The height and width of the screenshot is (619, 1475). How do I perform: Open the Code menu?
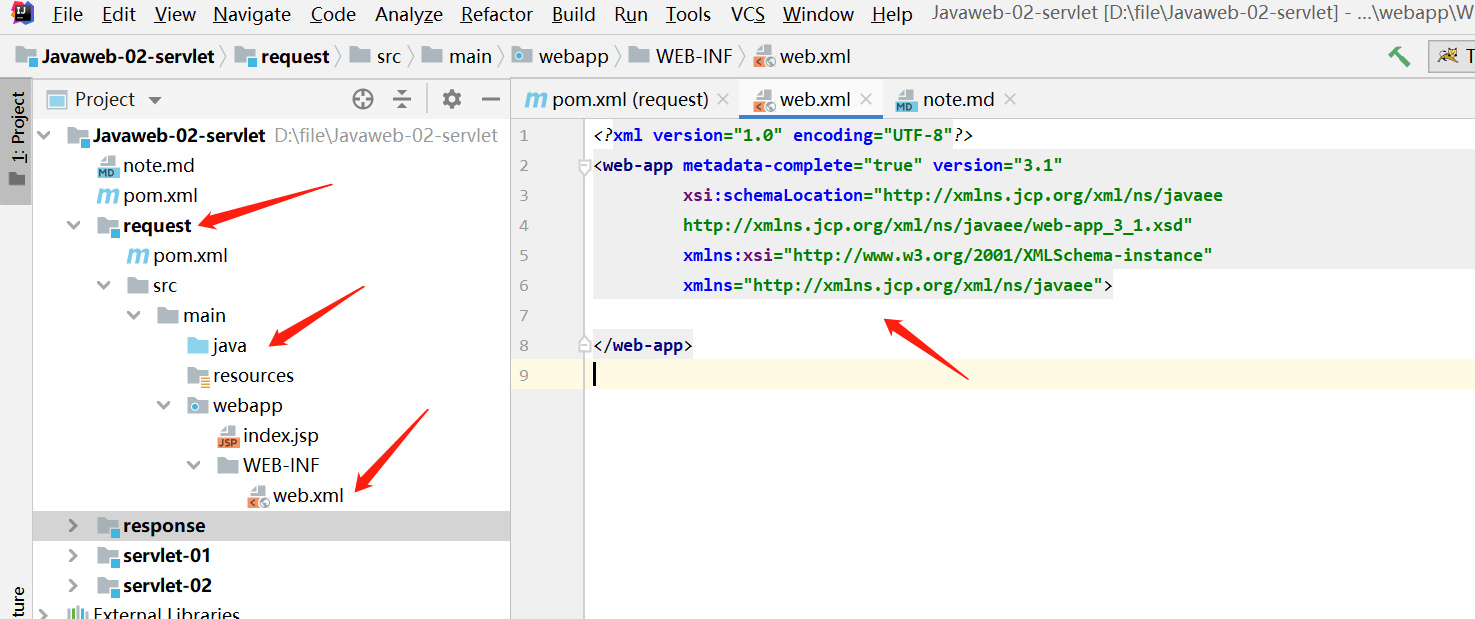(x=333, y=15)
